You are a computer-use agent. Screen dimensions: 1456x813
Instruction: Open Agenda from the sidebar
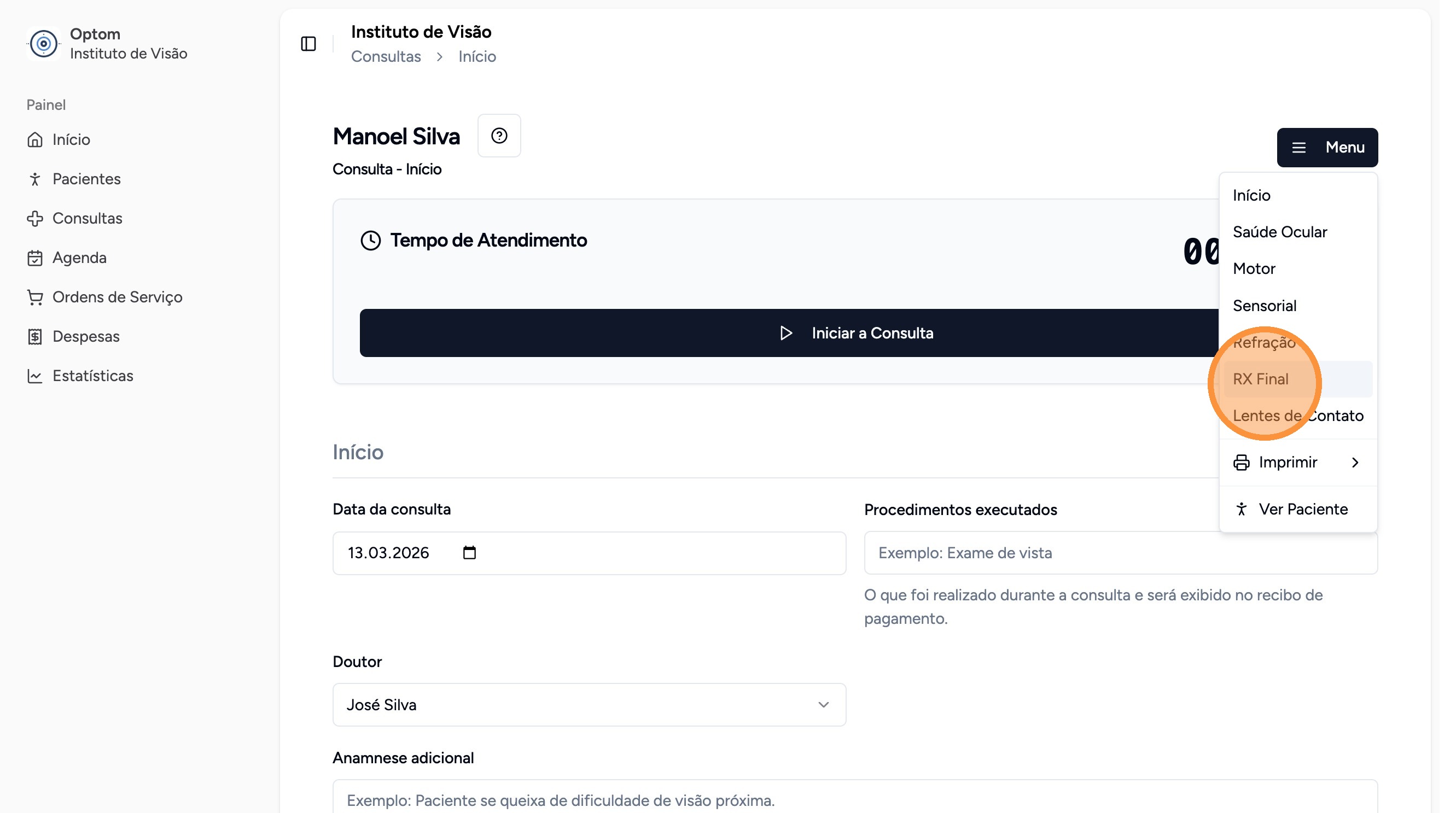(79, 258)
